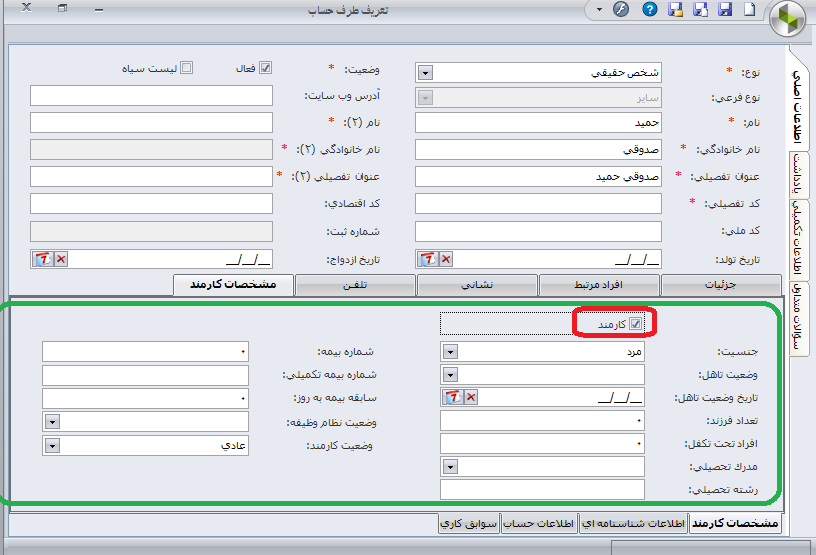The width and height of the screenshot is (816, 555).
Task: Expand the وضعیت تاهل dropdown
Action: click(450, 374)
